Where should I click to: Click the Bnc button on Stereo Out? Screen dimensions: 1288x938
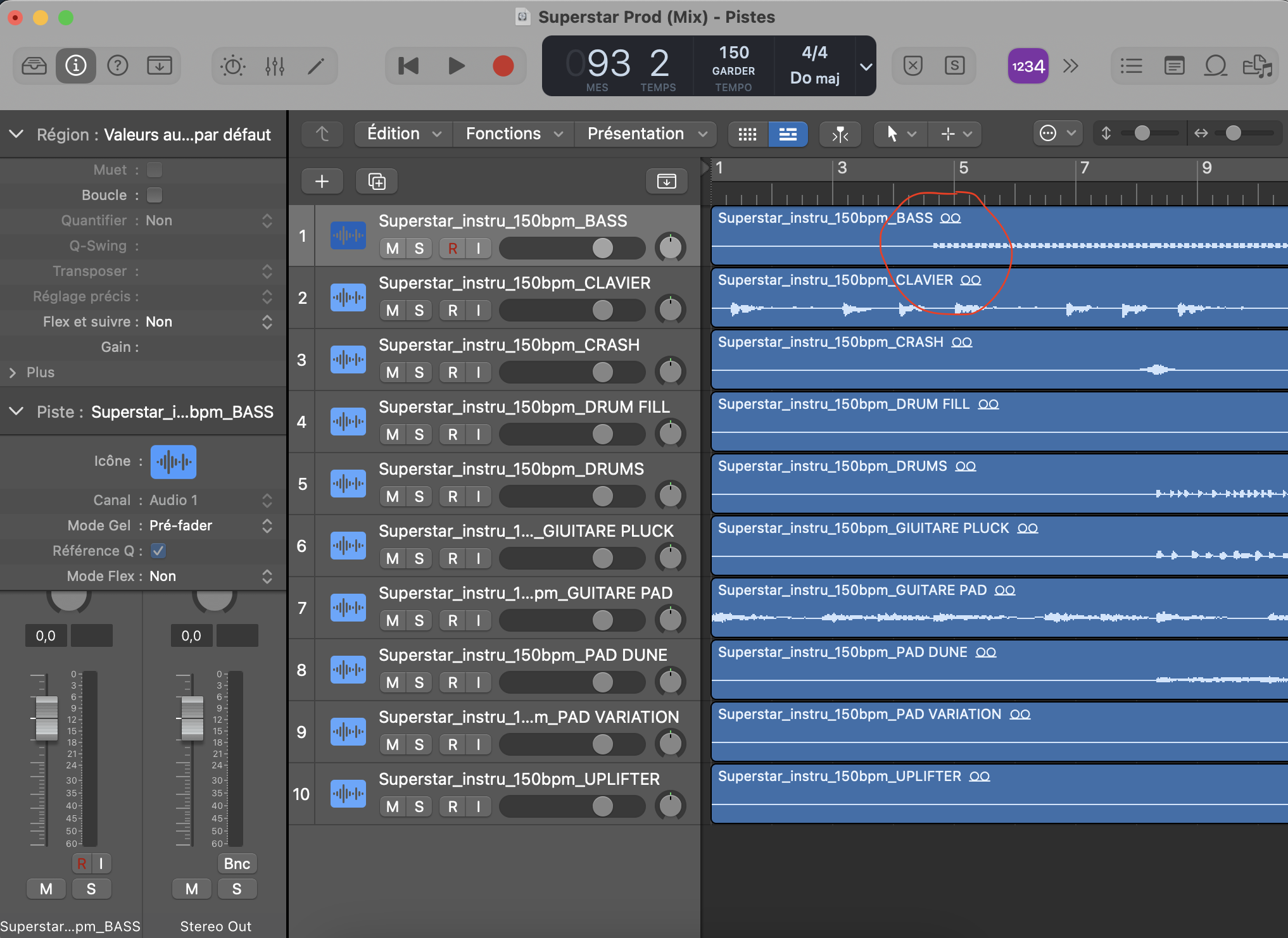pyautogui.click(x=236, y=863)
